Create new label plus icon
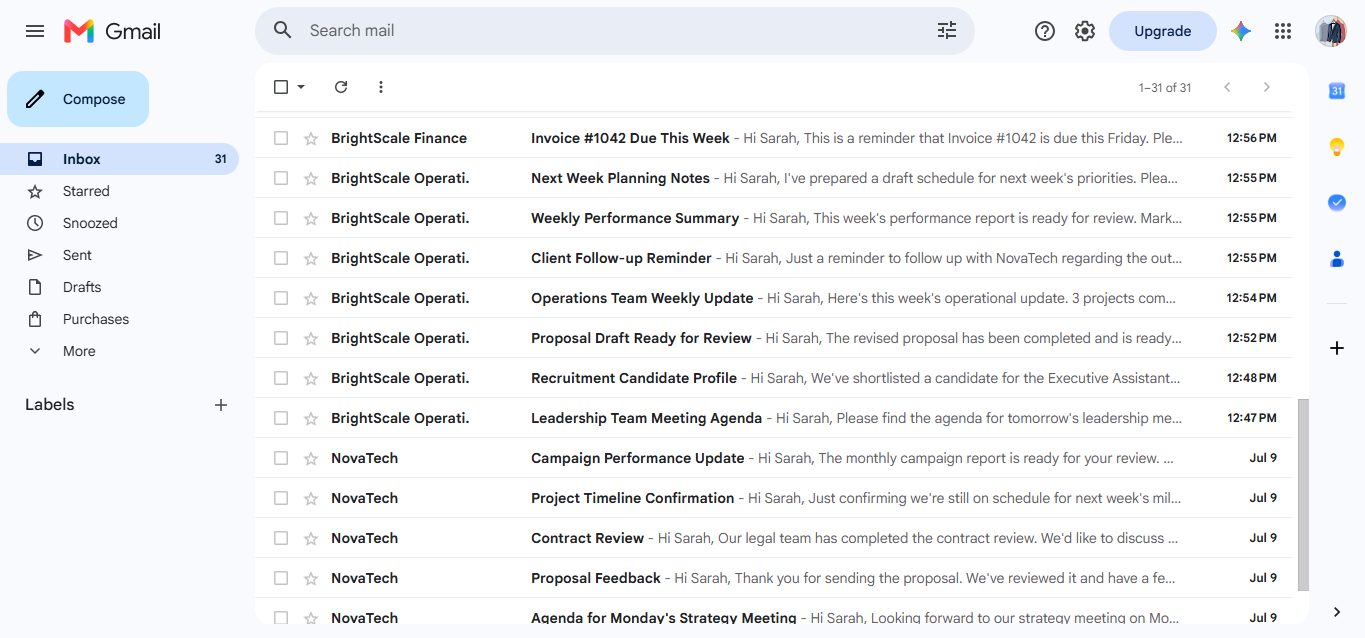The height and width of the screenshot is (638, 1365). (221, 405)
